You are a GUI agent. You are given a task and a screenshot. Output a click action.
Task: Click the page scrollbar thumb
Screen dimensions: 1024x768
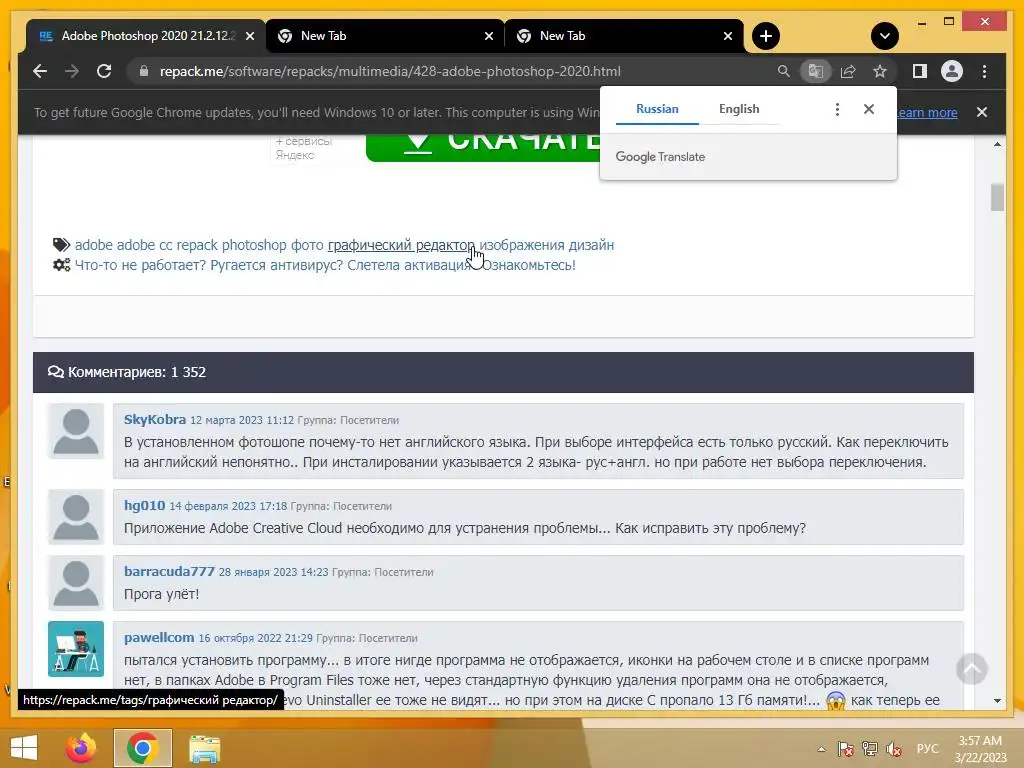[x=997, y=197]
